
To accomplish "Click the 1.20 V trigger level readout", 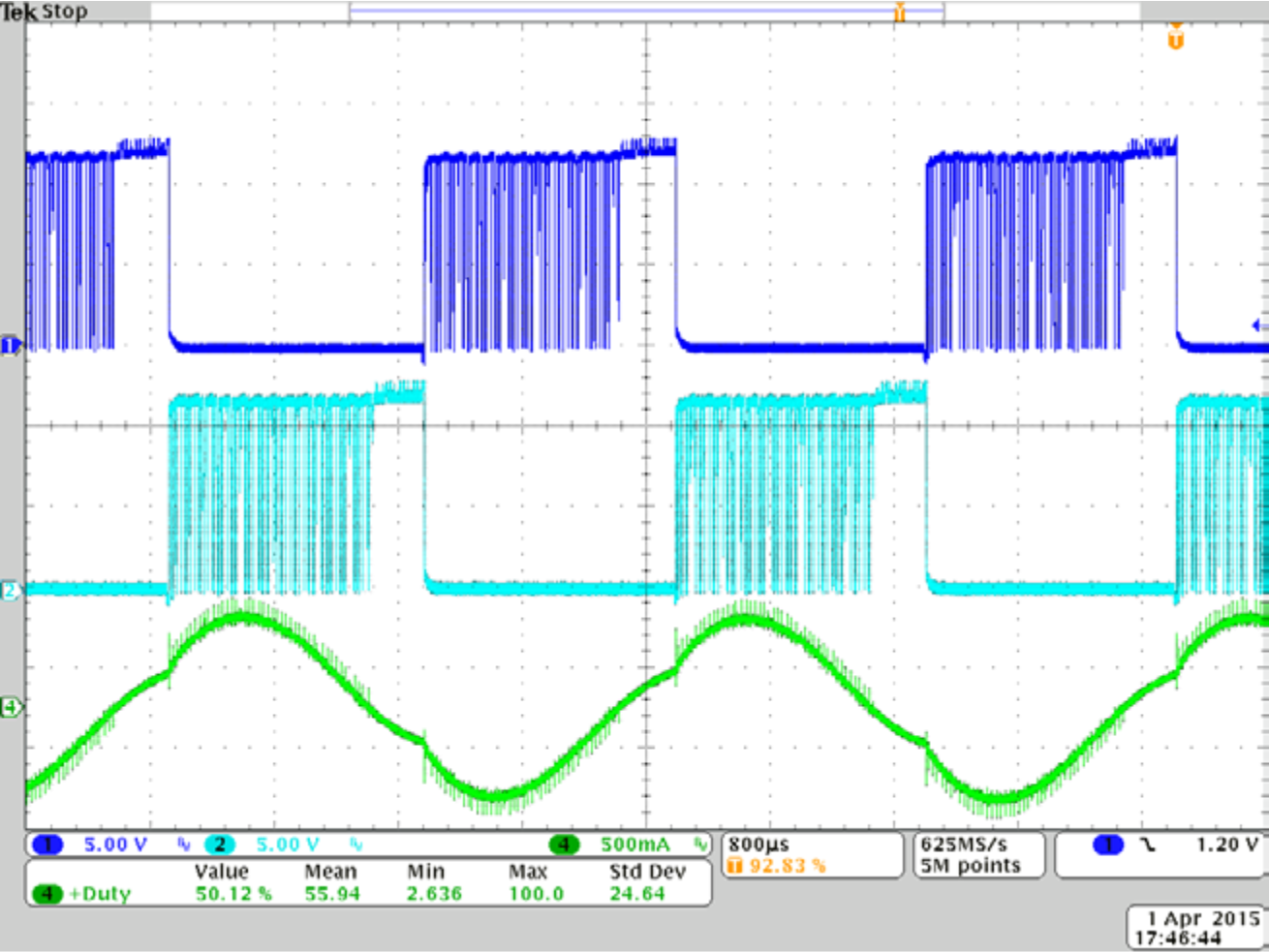I will pyautogui.click(x=1226, y=845).
